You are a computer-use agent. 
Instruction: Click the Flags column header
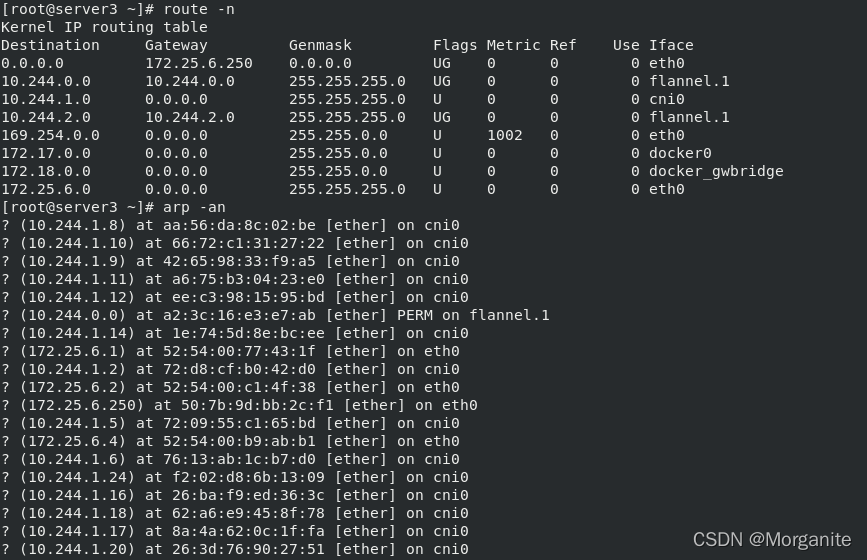pyautogui.click(x=455, y=45)
